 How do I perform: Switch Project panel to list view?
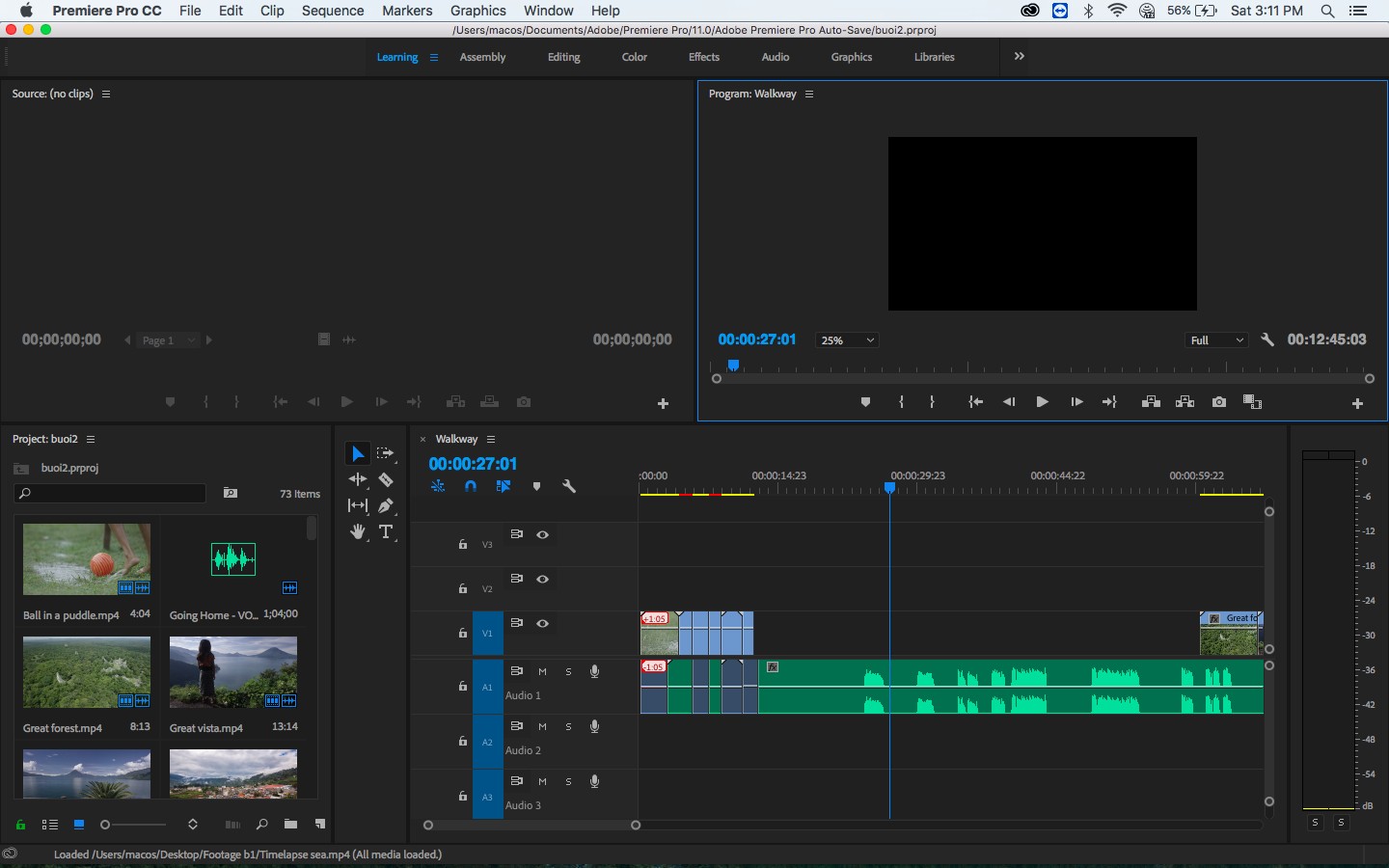50,825
